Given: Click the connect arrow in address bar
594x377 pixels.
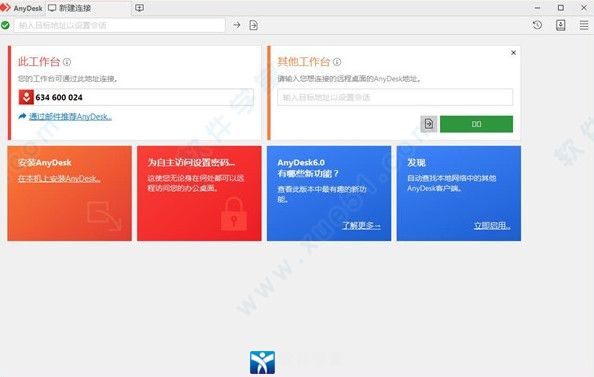Looking at the screenshot, I should click(237, 25).
